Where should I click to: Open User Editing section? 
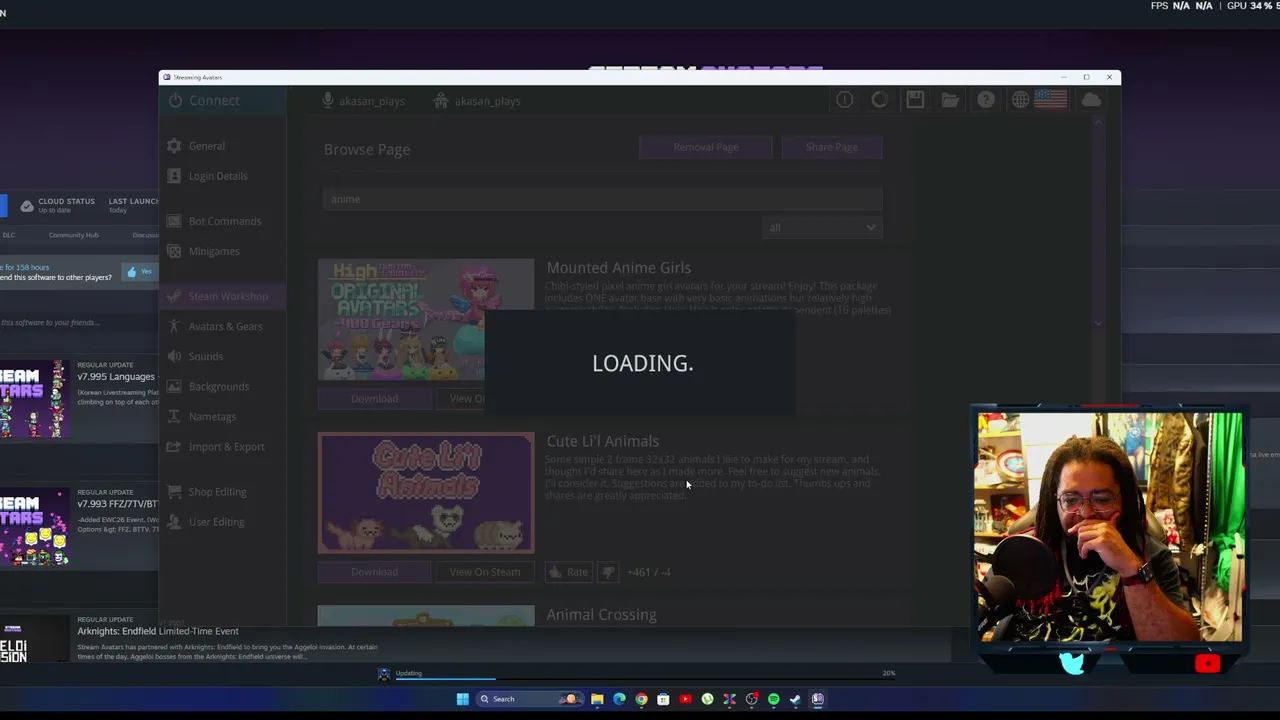pyautogui.click(x=216, y=521)
